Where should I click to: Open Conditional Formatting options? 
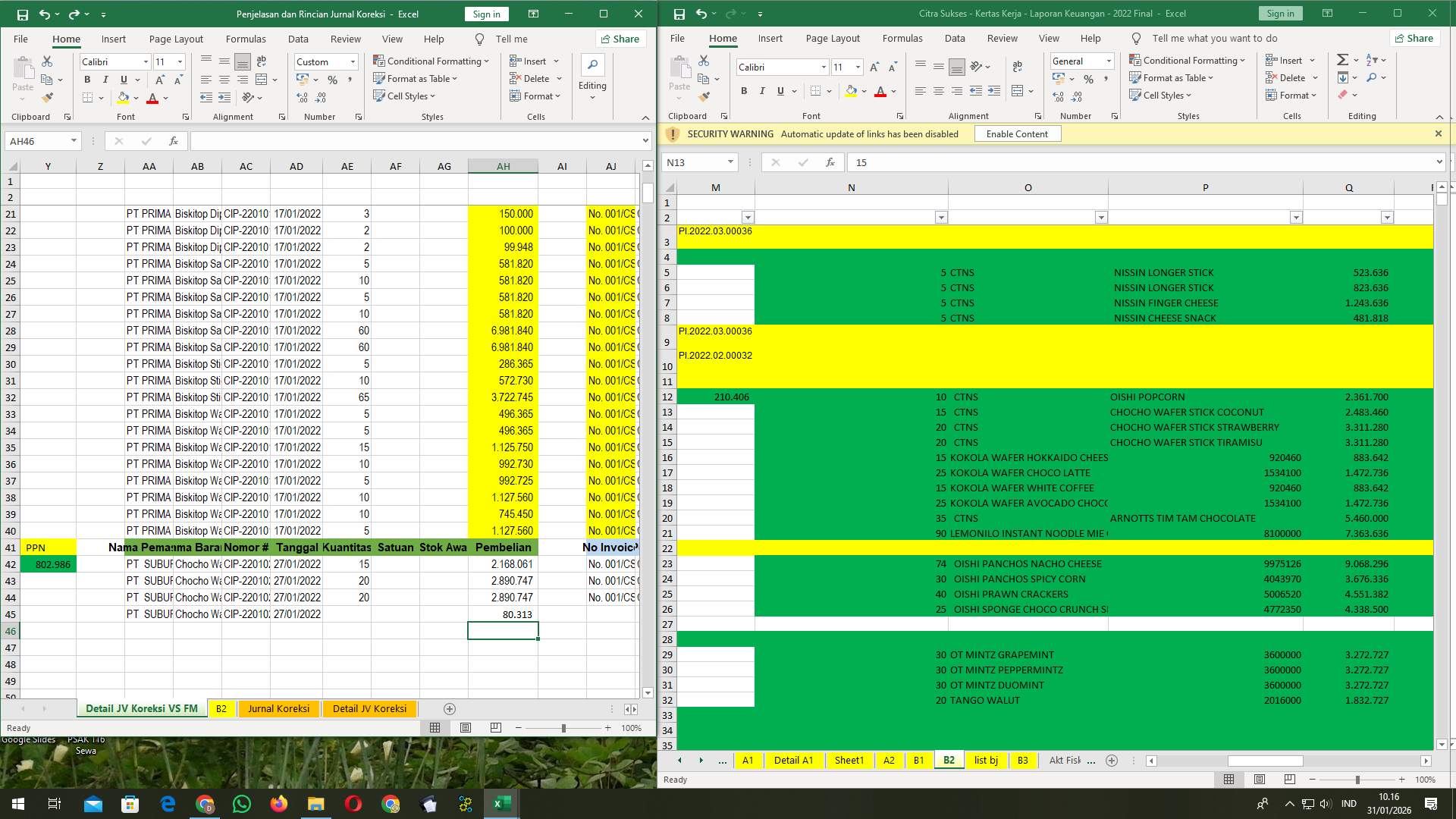(431, 61)
